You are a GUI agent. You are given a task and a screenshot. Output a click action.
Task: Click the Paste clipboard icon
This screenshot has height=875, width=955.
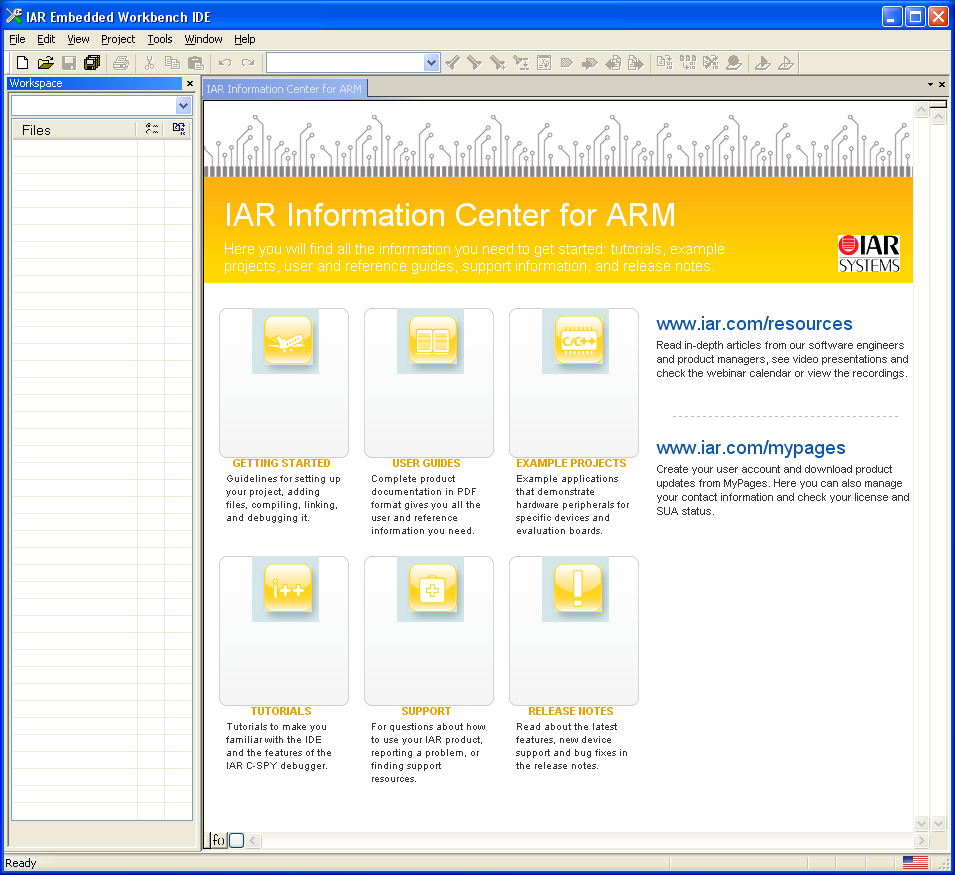coord(196,63)
